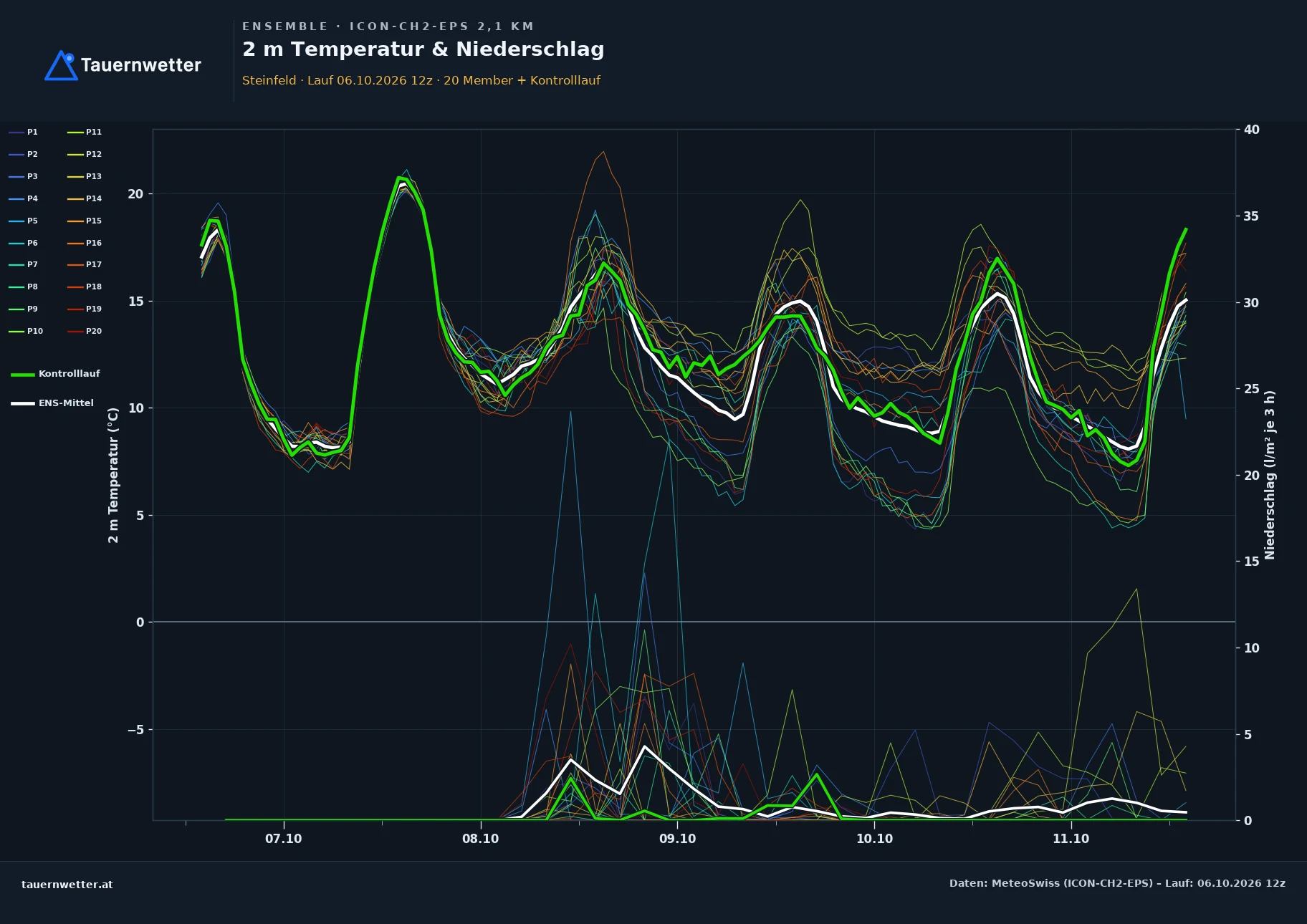Select the P5 legend entry
Screen dimensions: 1307x924
(x=24, y=221)
